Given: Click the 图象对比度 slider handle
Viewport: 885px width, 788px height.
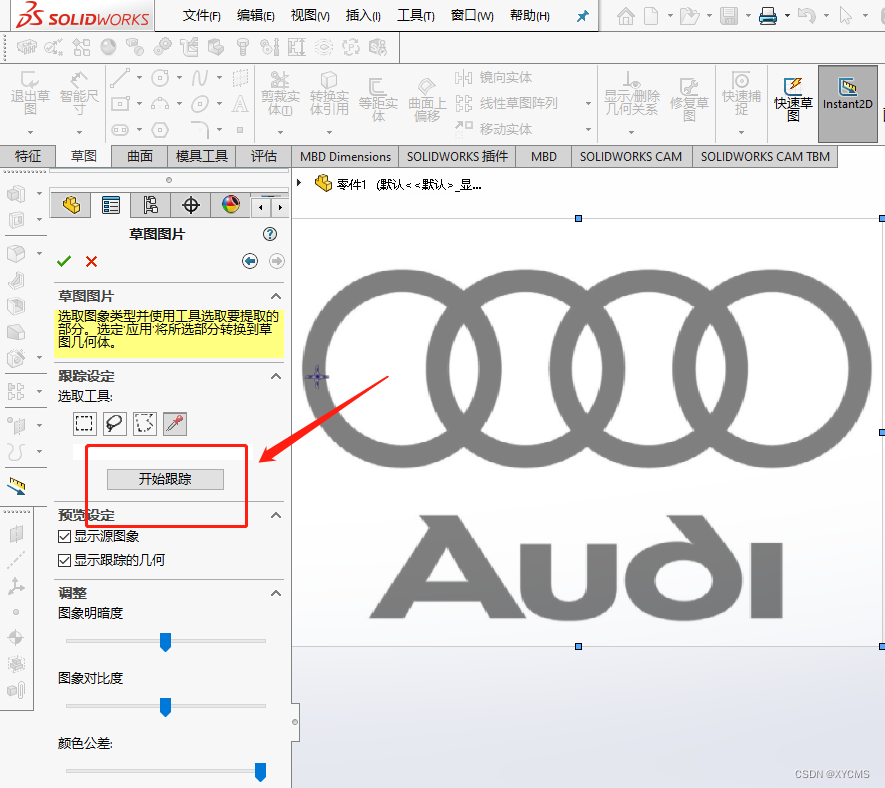Looking at the screenshot, I should (165, 707).
